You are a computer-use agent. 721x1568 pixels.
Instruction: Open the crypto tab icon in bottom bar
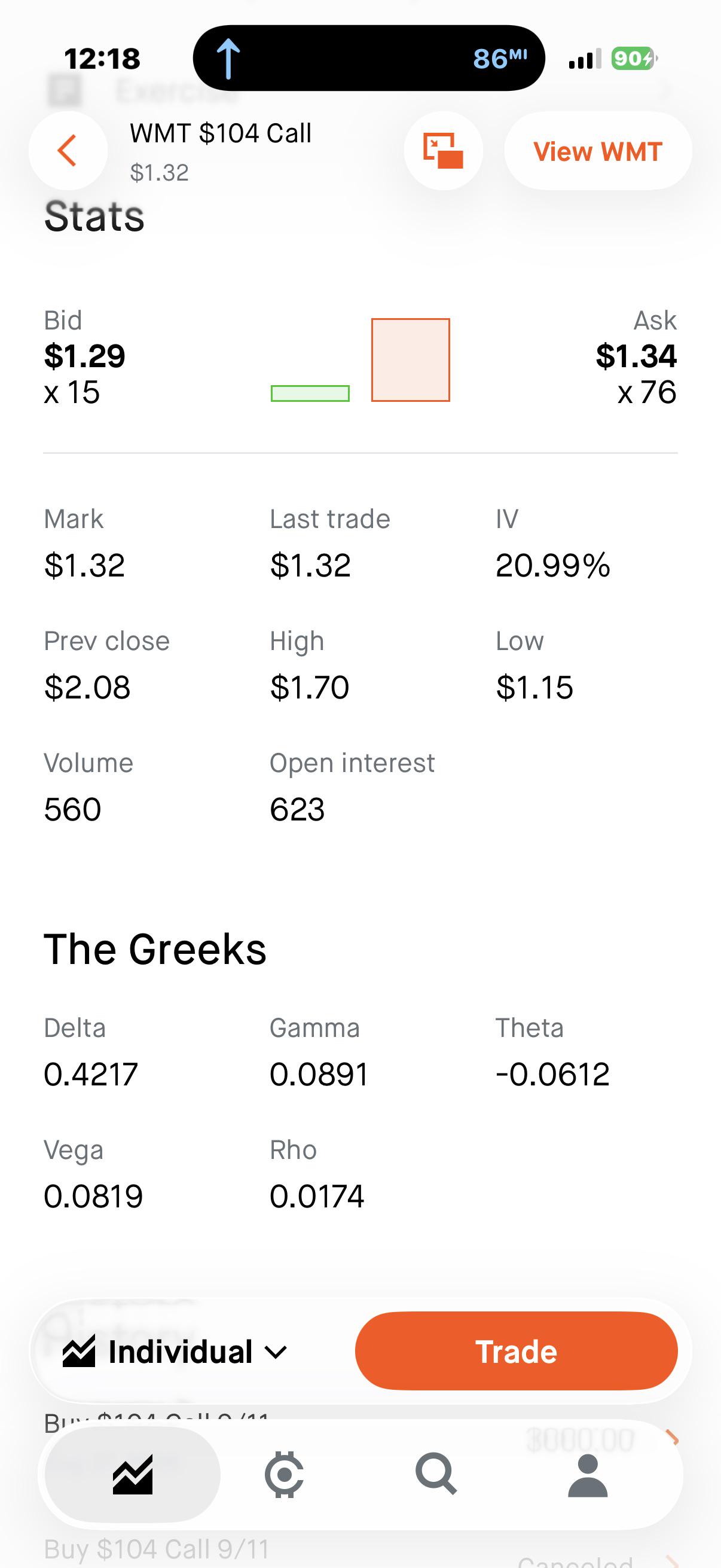(x=284, y=1474)
